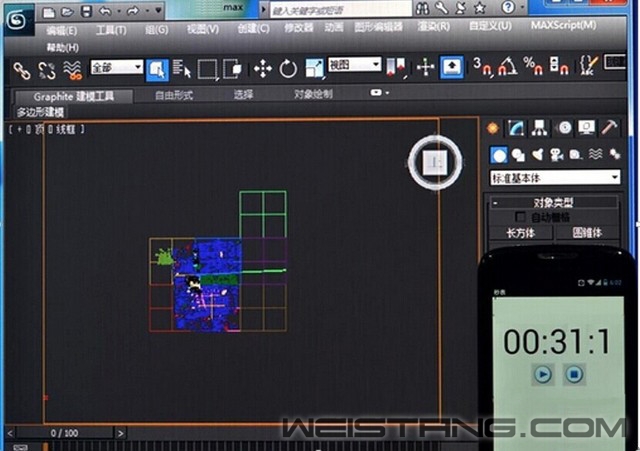
Task: Open the Hierarchy panel icon
Action: pos(540,128)
